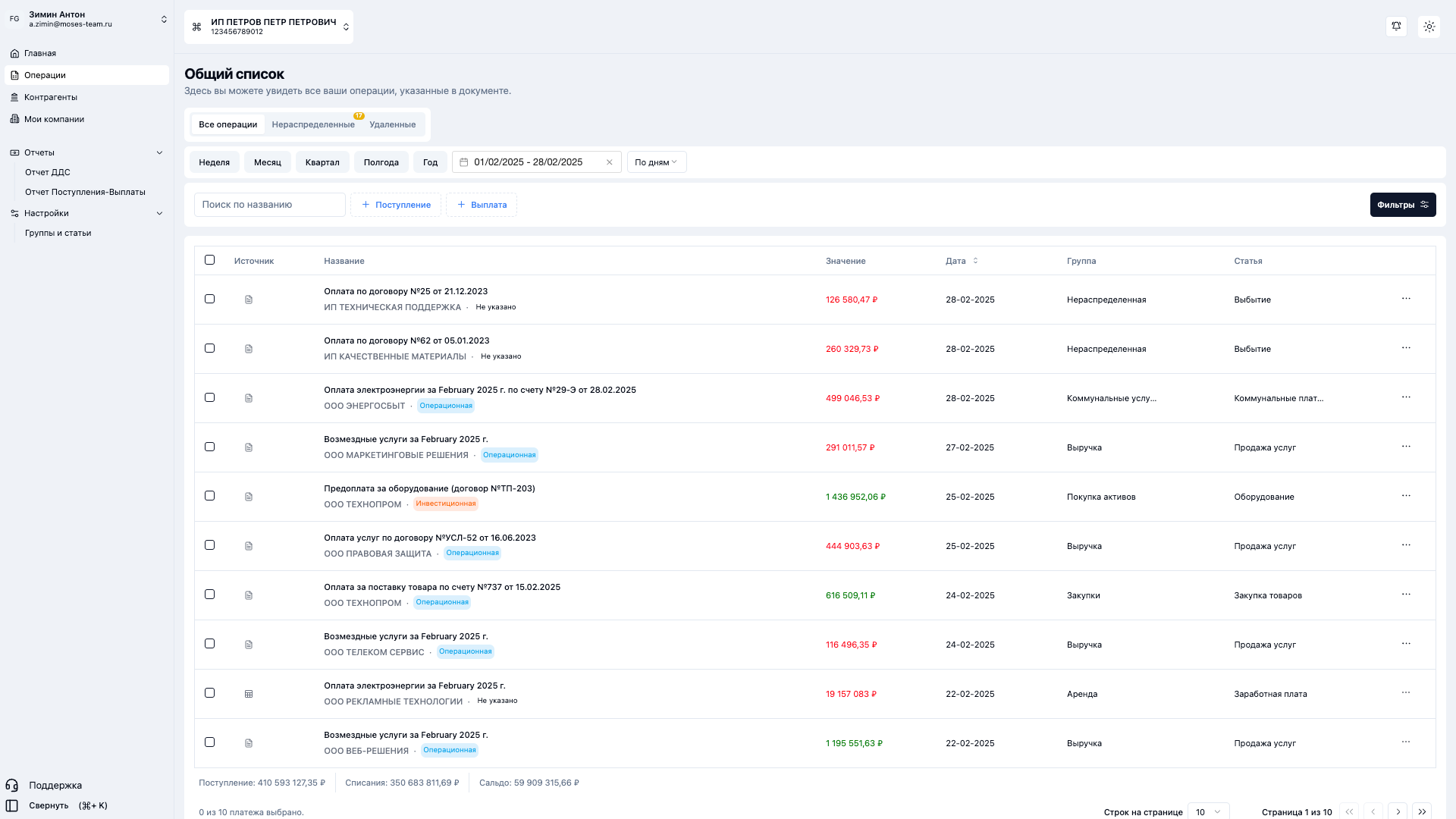Switch to Нераспределенные tab
This screenshot has height=819, width=1456.
pos(313,124)
